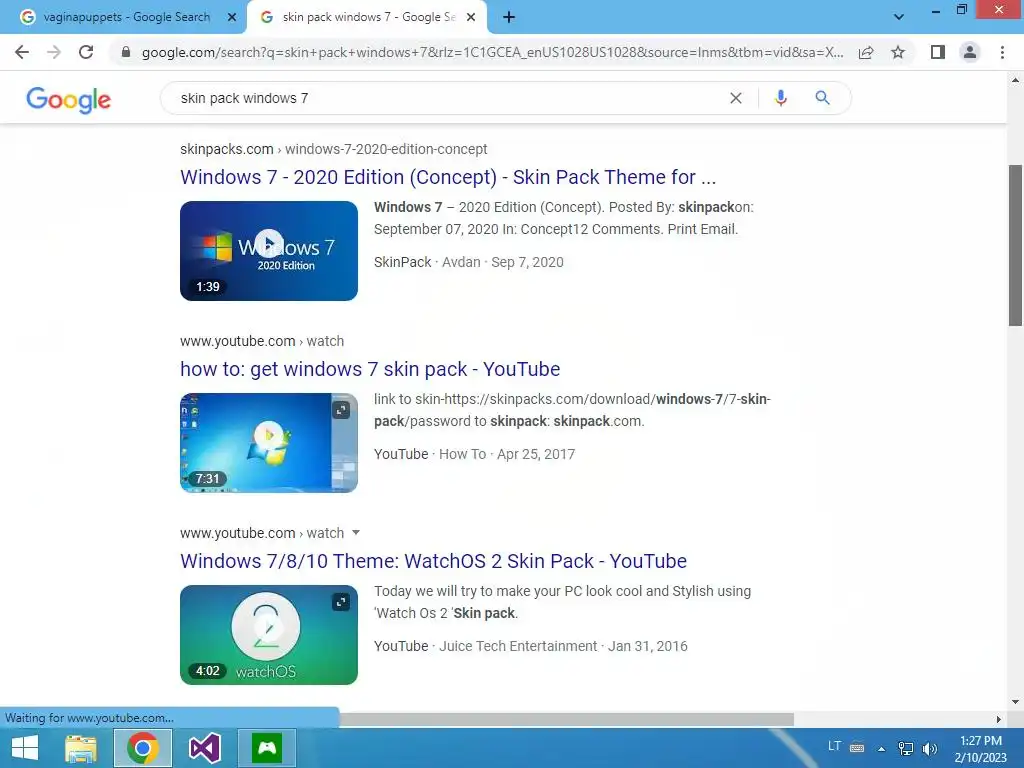Close the vaginapuppets search tab

pyautogui.click(x=232, y=18)
